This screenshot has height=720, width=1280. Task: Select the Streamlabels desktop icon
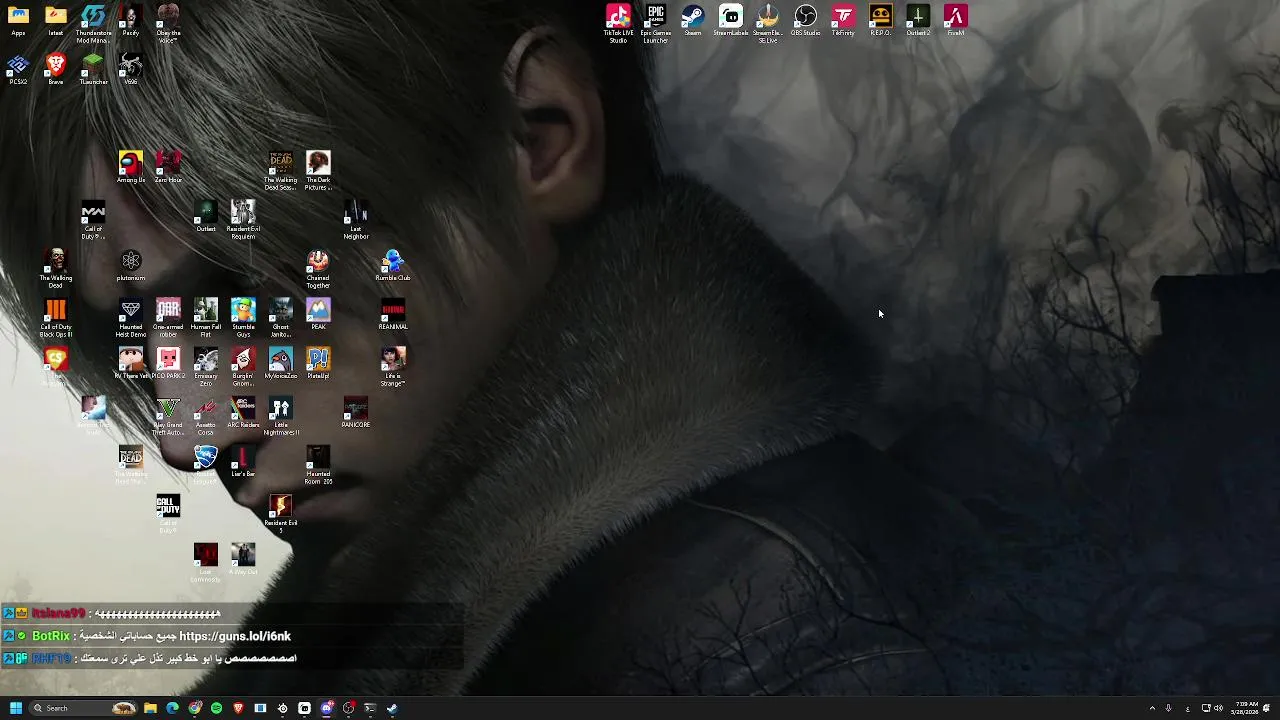click(730, 20)
